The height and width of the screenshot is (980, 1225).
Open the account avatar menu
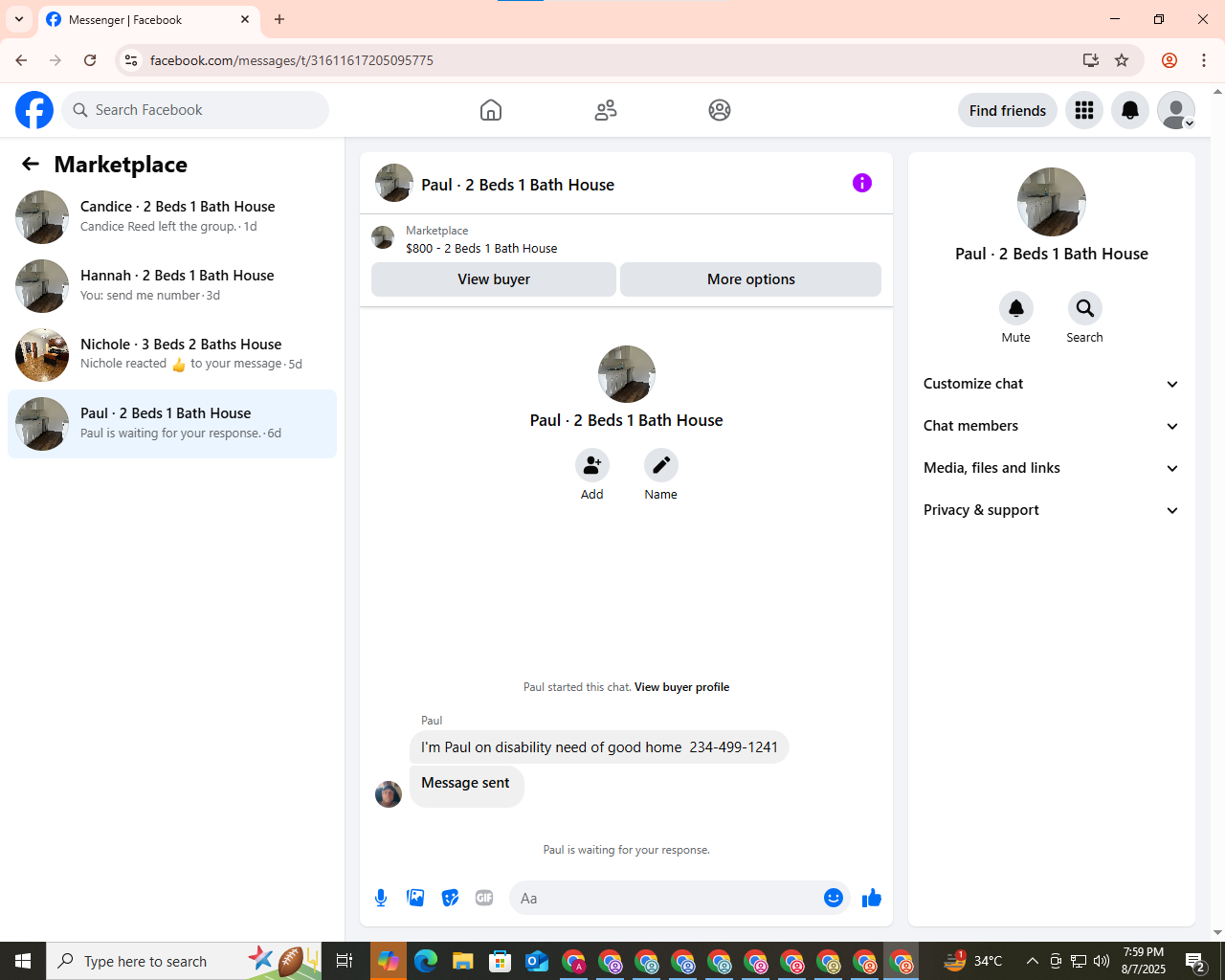(x=1176, y=110)
